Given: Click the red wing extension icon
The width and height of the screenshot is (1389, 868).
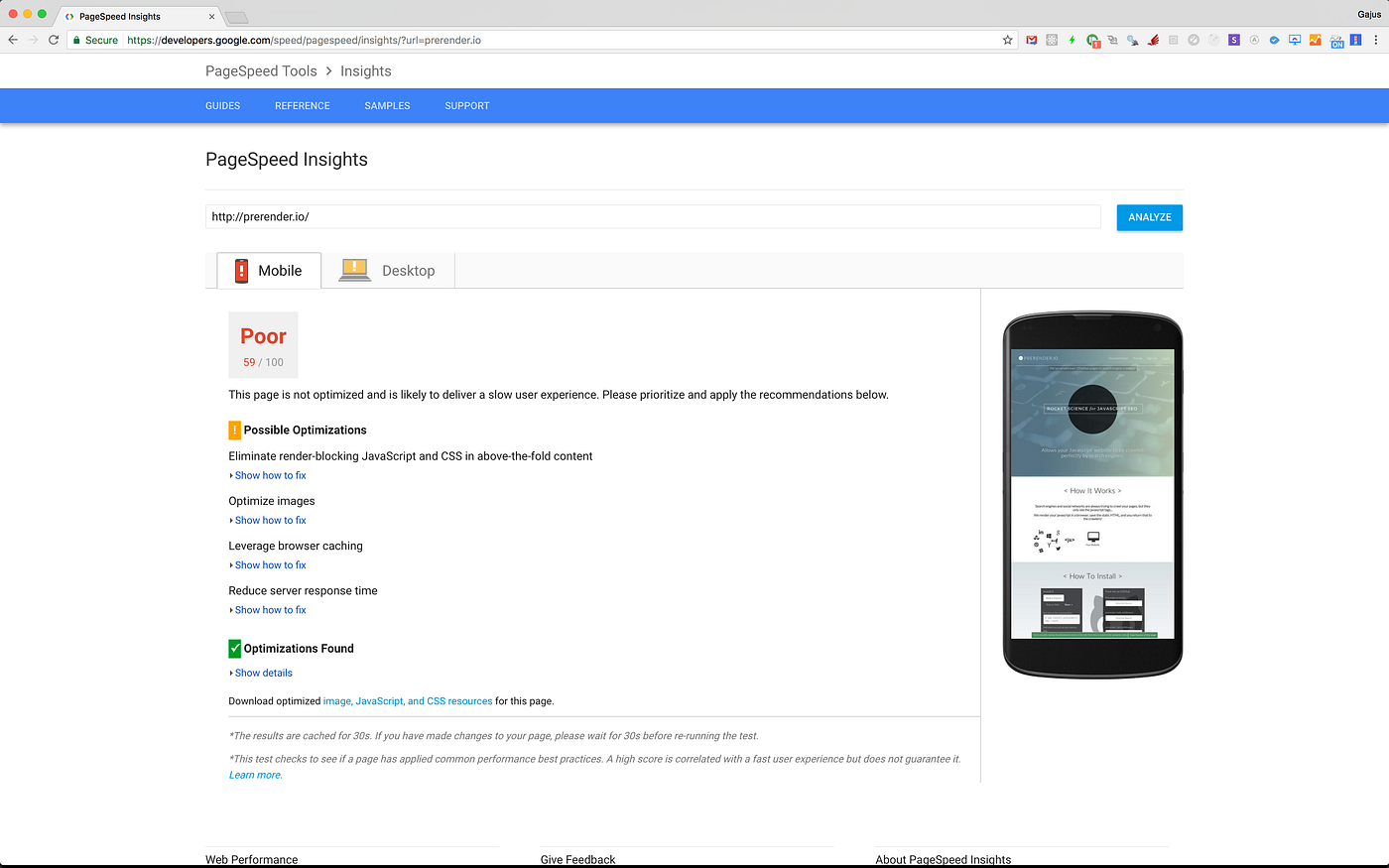Looking at the screenshot, I should [x=1153, y=40].
